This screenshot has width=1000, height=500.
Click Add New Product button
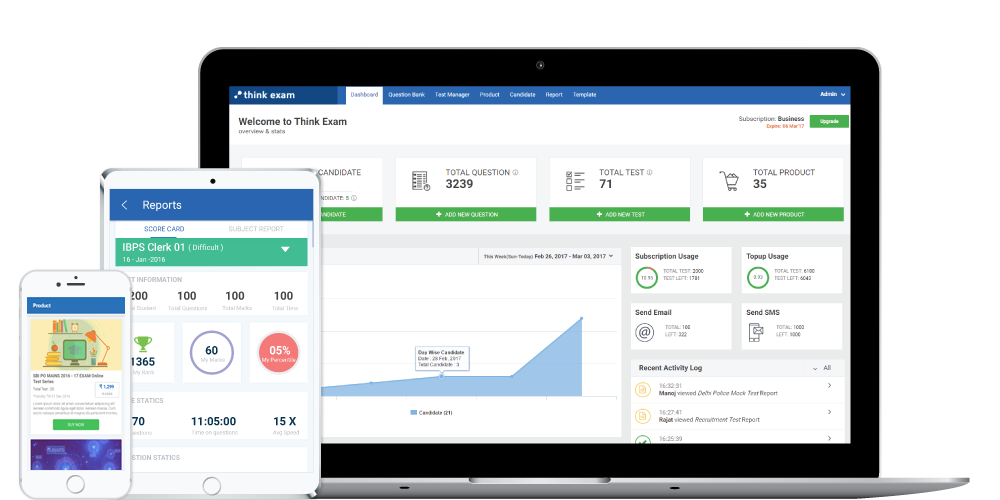(x=773, y=215)
